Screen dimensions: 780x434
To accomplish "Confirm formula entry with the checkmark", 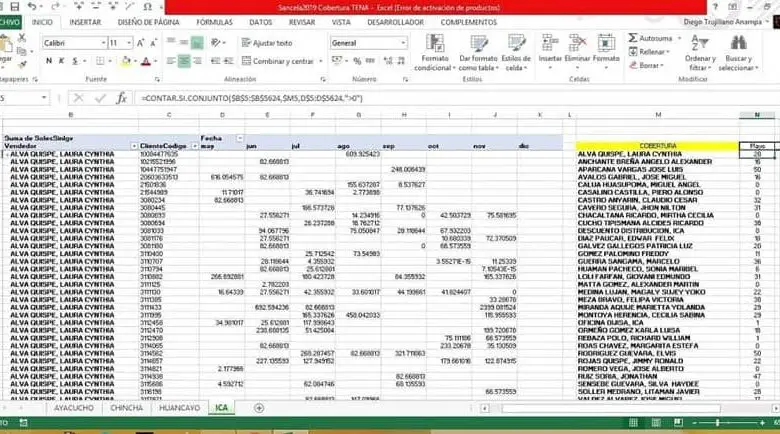I will (100, 98).
